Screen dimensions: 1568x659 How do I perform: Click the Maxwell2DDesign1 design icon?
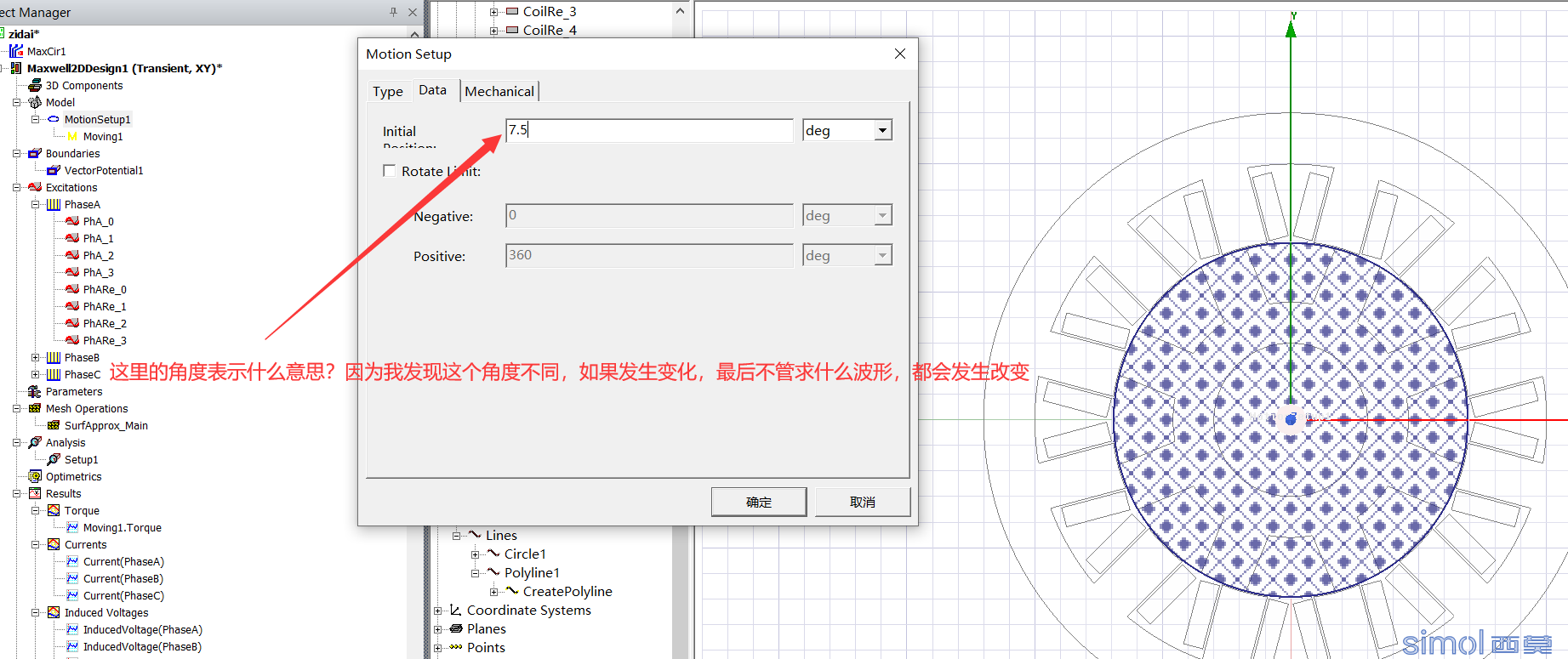16,68
